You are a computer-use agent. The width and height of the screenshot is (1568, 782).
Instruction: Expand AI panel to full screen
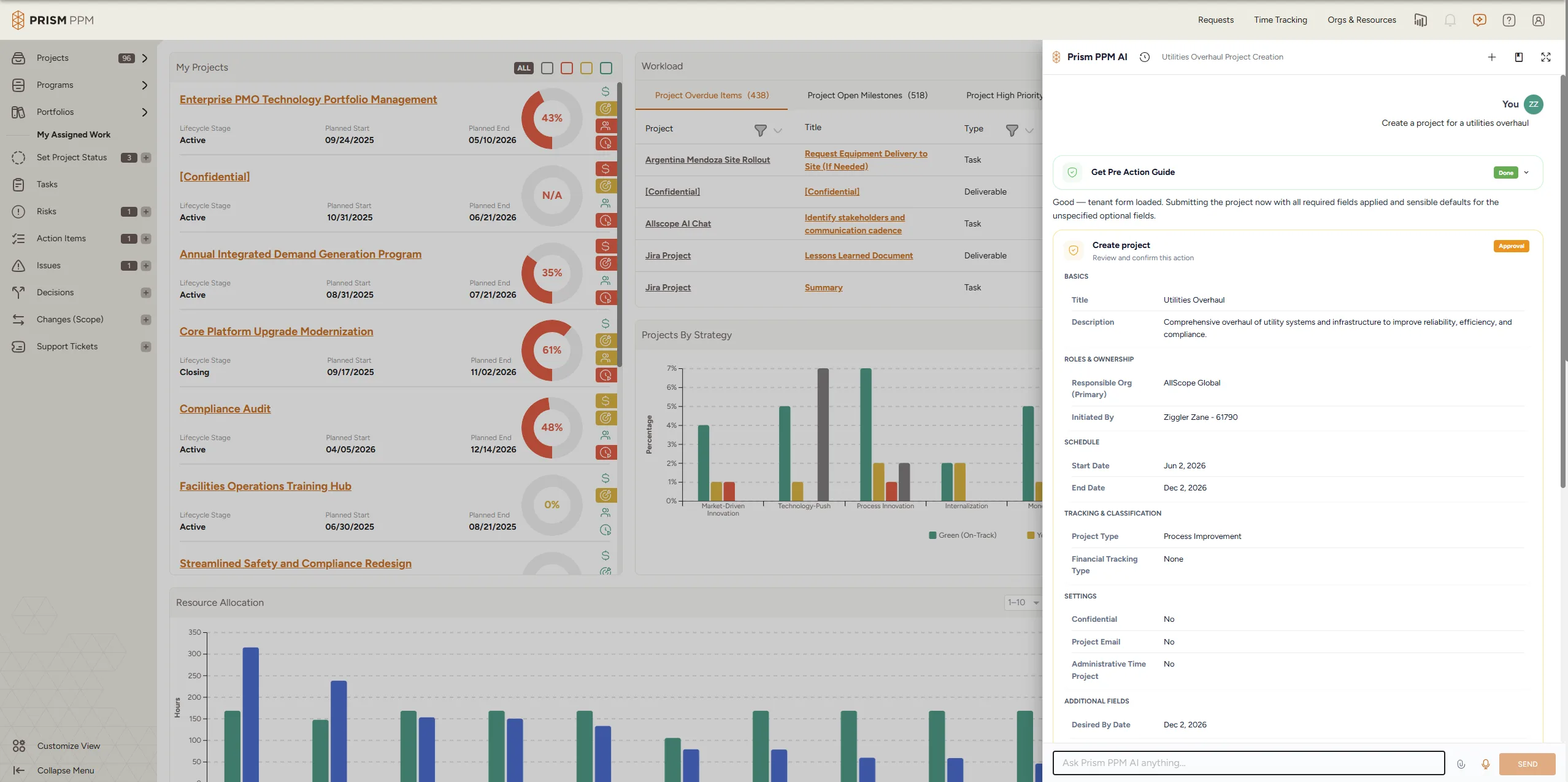tap(1545, 57)
